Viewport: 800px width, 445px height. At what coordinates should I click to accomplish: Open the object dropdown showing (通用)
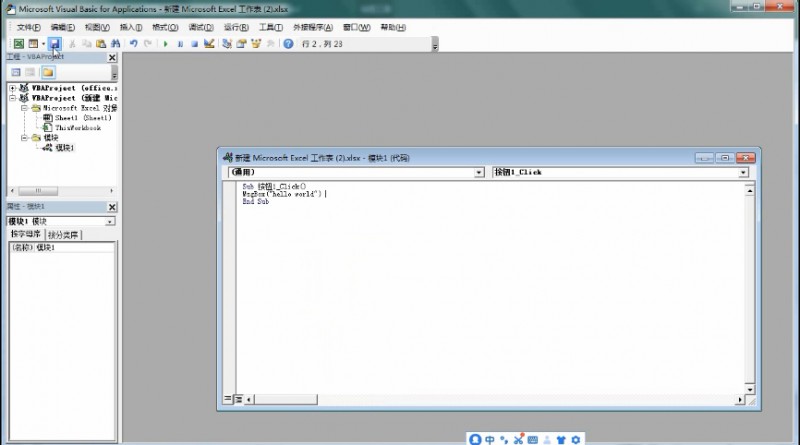tap(356, 172)
